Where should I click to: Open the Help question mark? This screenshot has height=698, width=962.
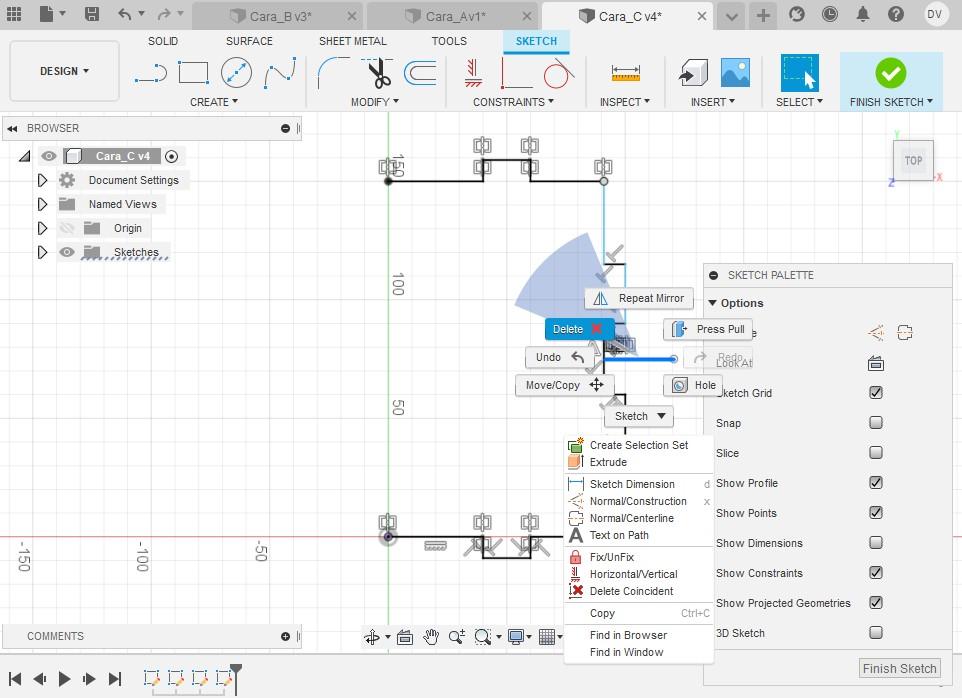pos(896,14)
